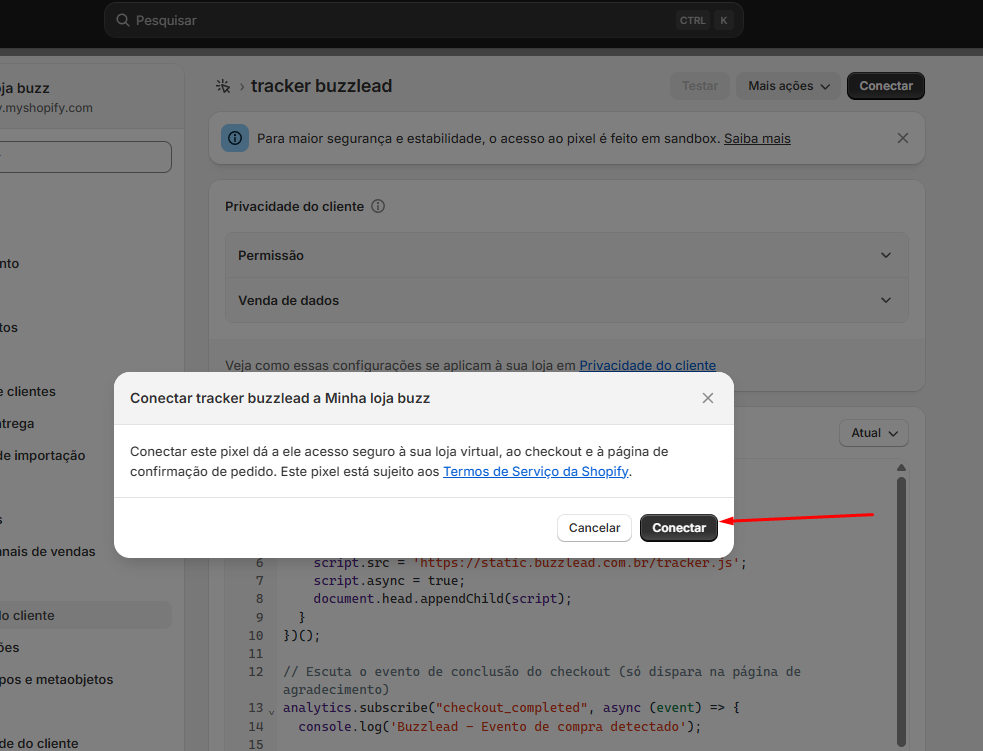Click info icon next to Privacidade do cliente
This screenshot has height=751, width=983.
coord(378,206)
